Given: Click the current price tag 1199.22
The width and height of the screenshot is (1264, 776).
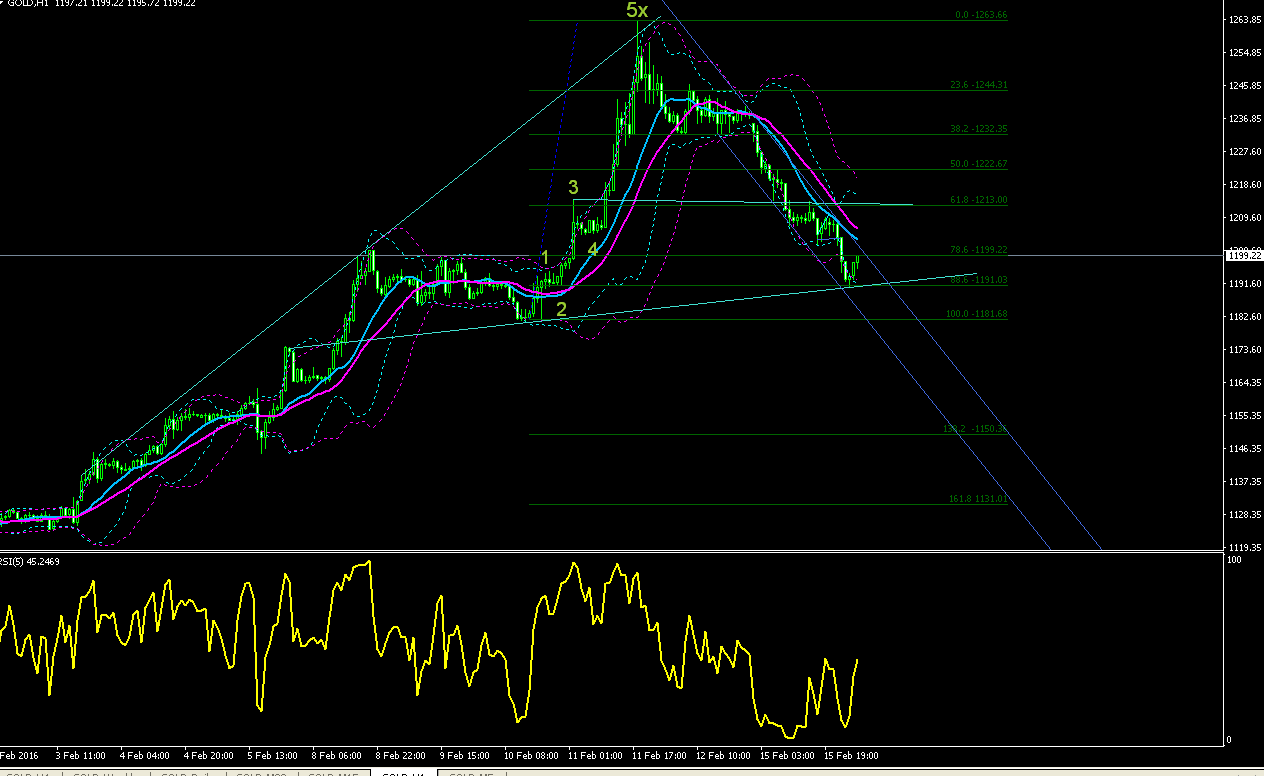Looking at the screenshot, I should click(1244, 256).
